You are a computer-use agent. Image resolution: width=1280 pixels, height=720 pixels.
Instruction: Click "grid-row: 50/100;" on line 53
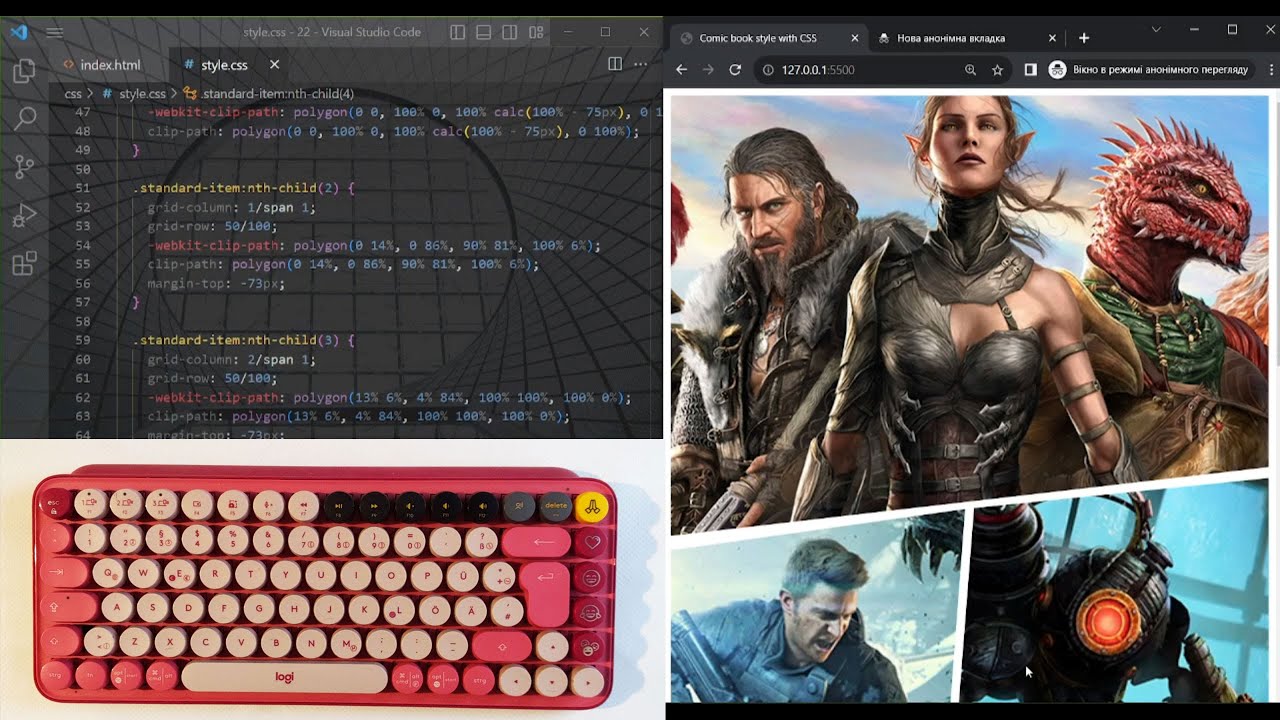pyautogui.click(x=212, y=226)
